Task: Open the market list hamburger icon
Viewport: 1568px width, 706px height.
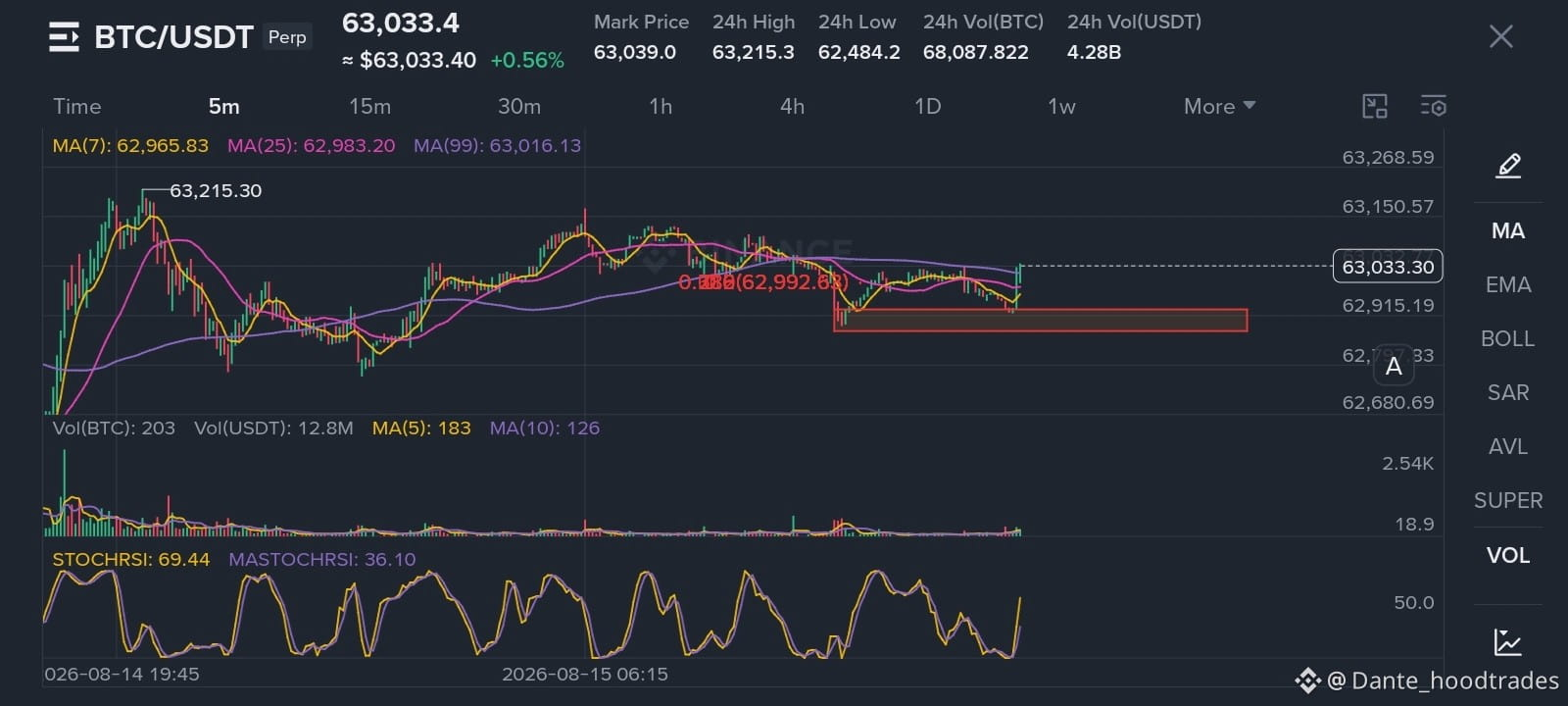Action: tap(64, 38)
